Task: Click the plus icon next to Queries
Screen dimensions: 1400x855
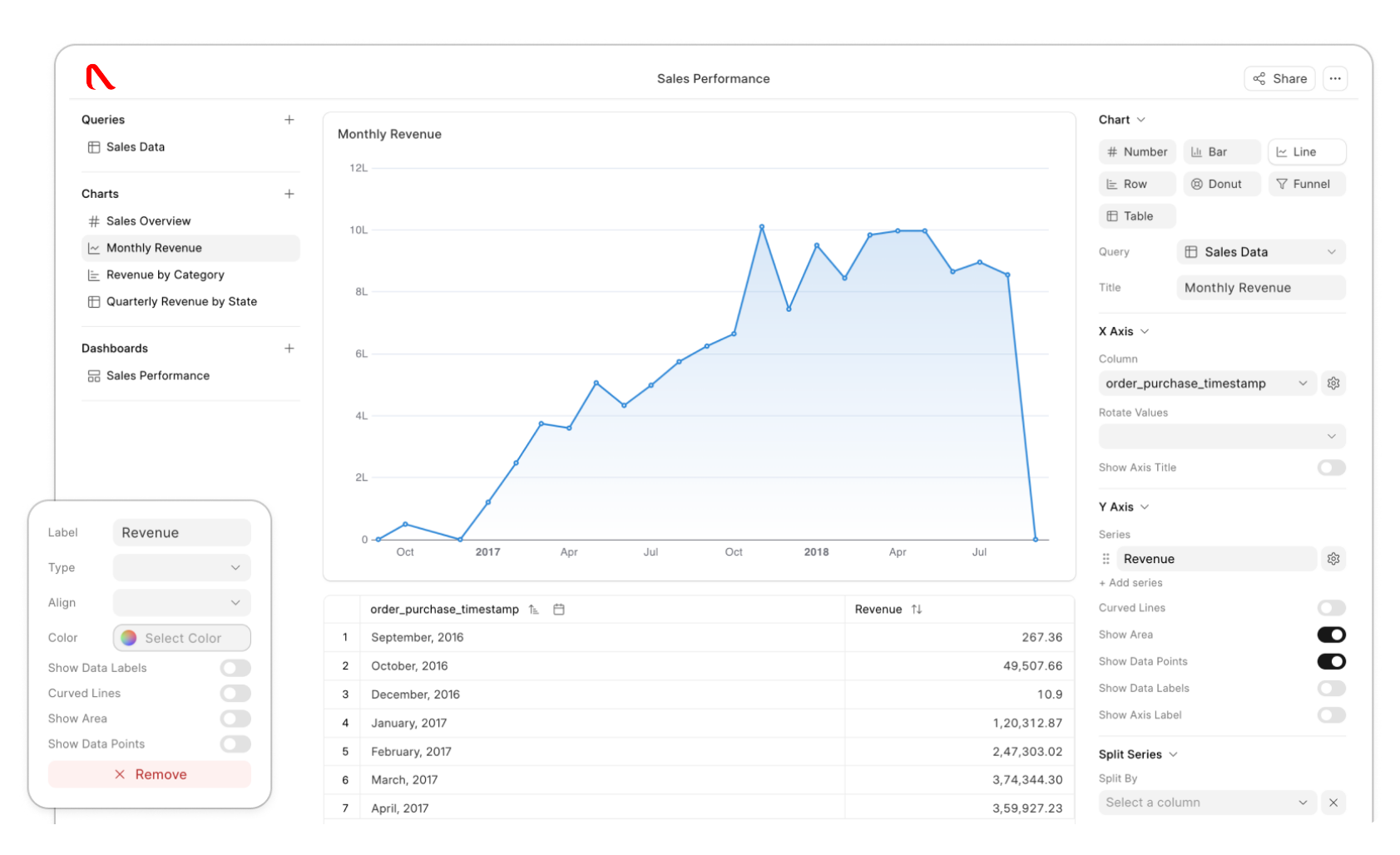Action: coord(289,120)
